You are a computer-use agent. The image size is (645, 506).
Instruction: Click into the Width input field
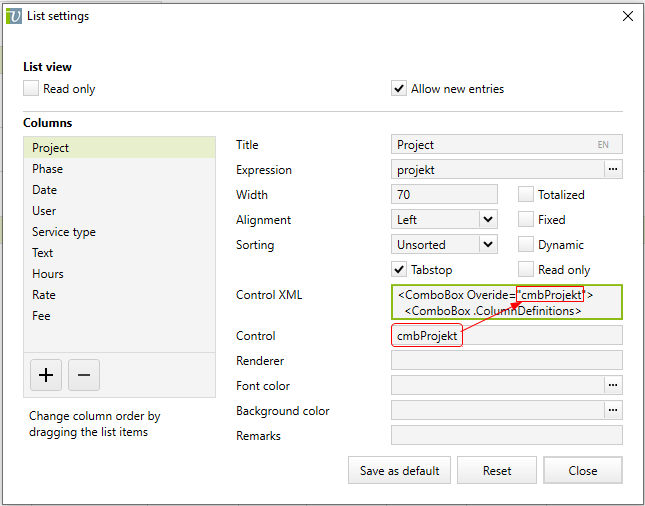click(444, 195)
